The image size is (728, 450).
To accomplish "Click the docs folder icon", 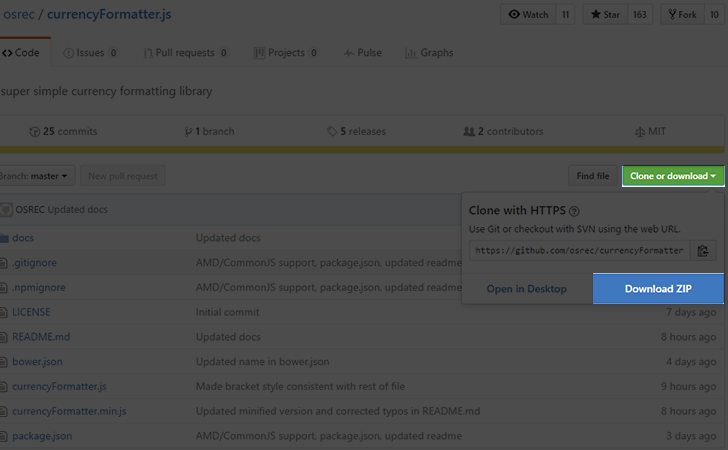I will click(4, 238).
